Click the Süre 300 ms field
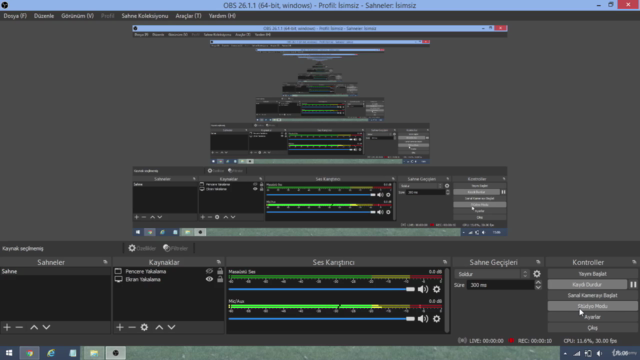This screenshot has height=360, width=640. click(x=500, y=285)
